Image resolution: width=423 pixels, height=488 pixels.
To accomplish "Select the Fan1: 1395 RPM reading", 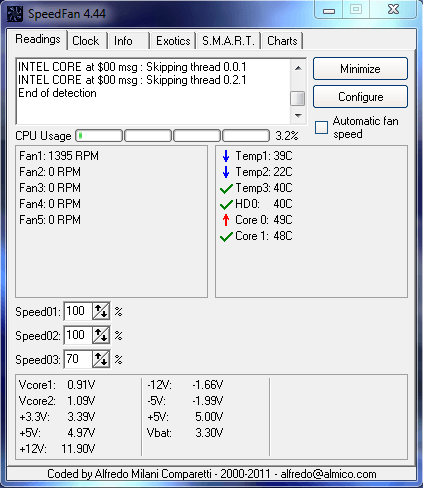I will (59, 156).
